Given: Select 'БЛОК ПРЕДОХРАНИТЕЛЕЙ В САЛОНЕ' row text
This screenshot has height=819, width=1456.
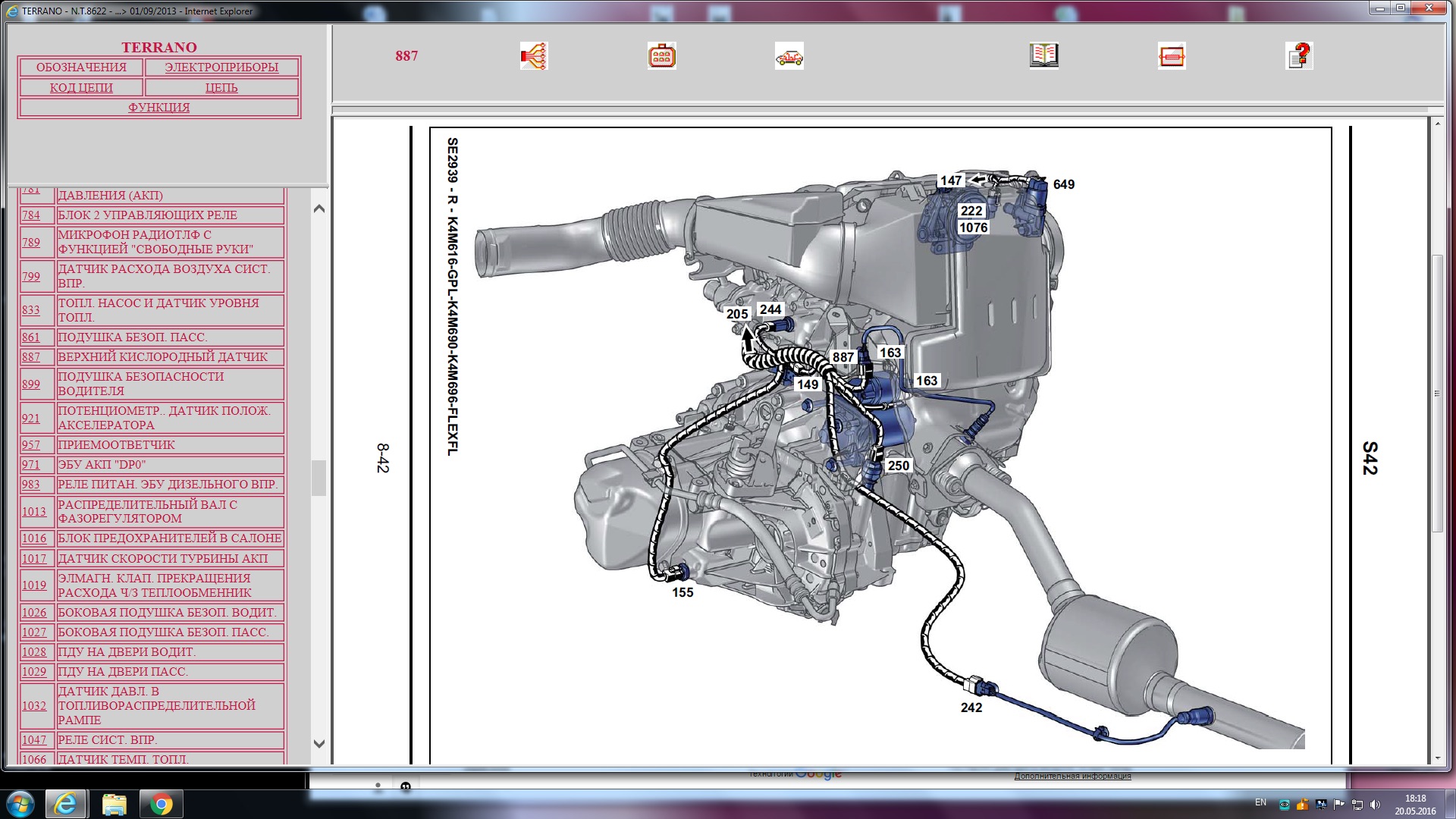Looking at the screenshot, I should (170, 538).
